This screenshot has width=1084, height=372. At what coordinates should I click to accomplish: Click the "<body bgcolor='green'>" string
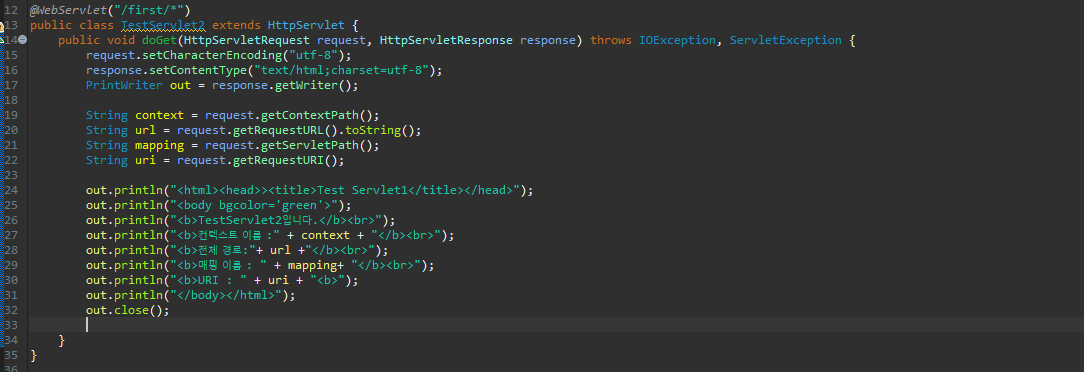(x=253, y=205)
